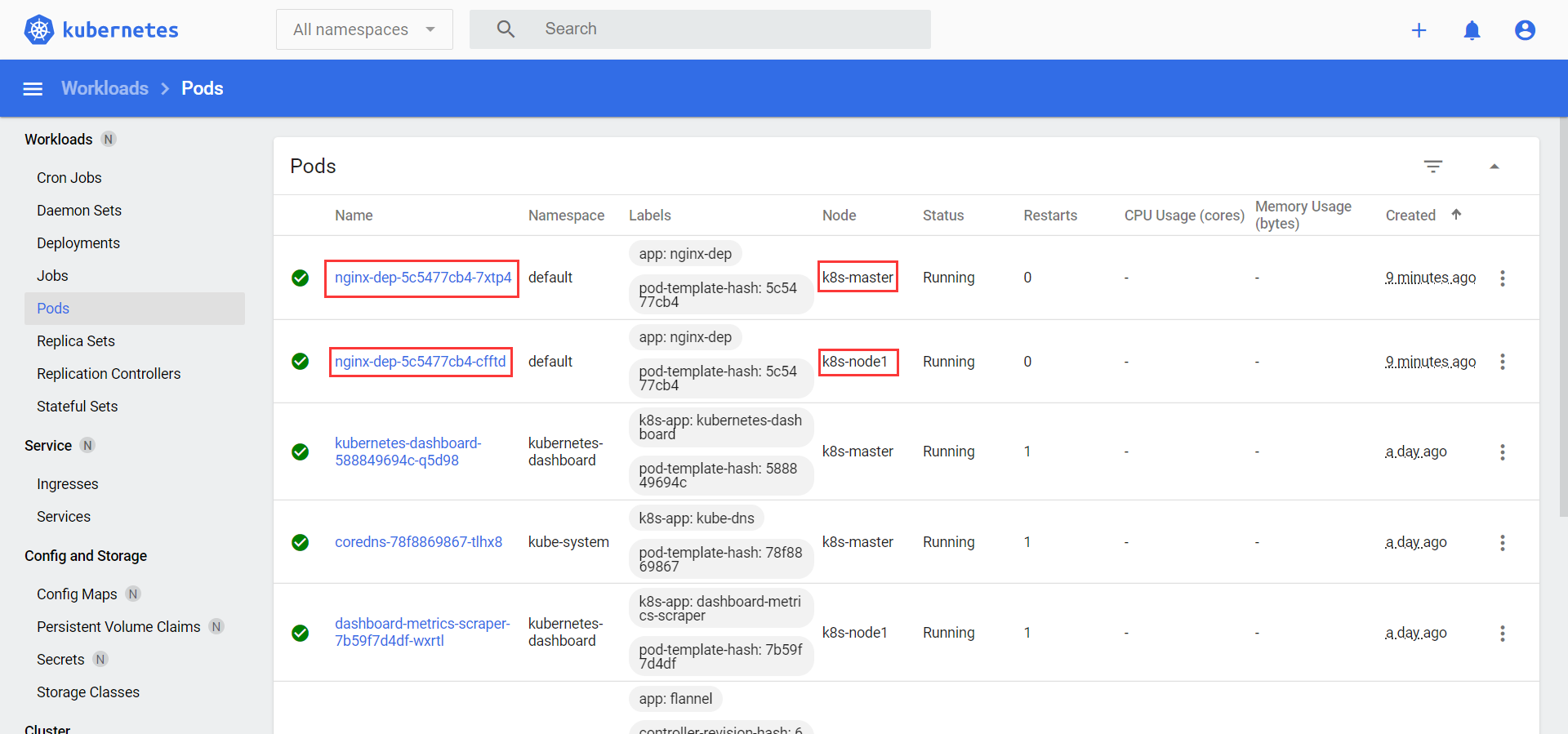Click 'app: flannel' label chip
Image resolution: width=1568 pixels, height=734 pixels.
point(675,699)
